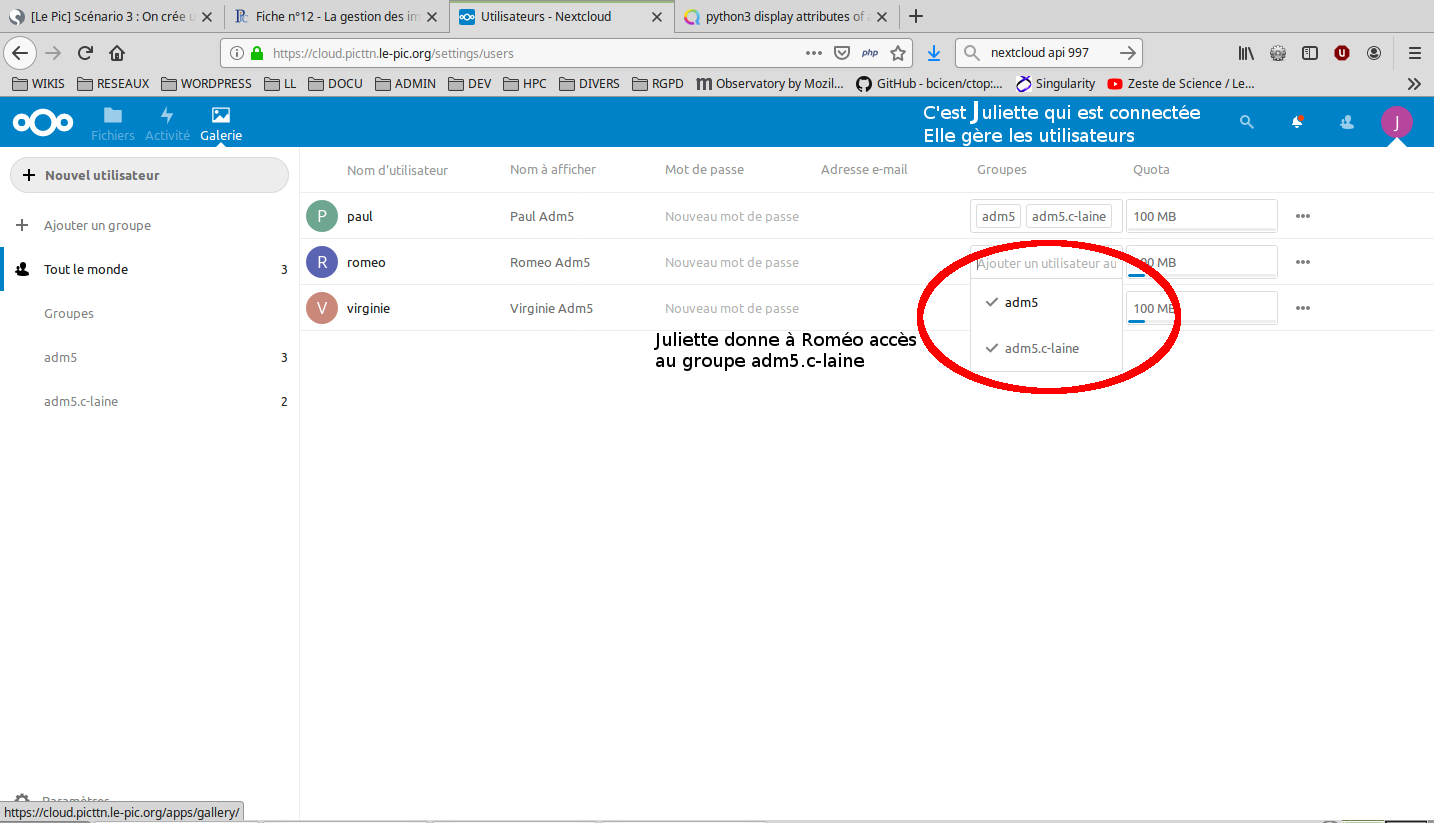The width and height of the screenshot is (1434, 823).
Task: Open the Firefox downloads arrow
Action: point(934,53)
